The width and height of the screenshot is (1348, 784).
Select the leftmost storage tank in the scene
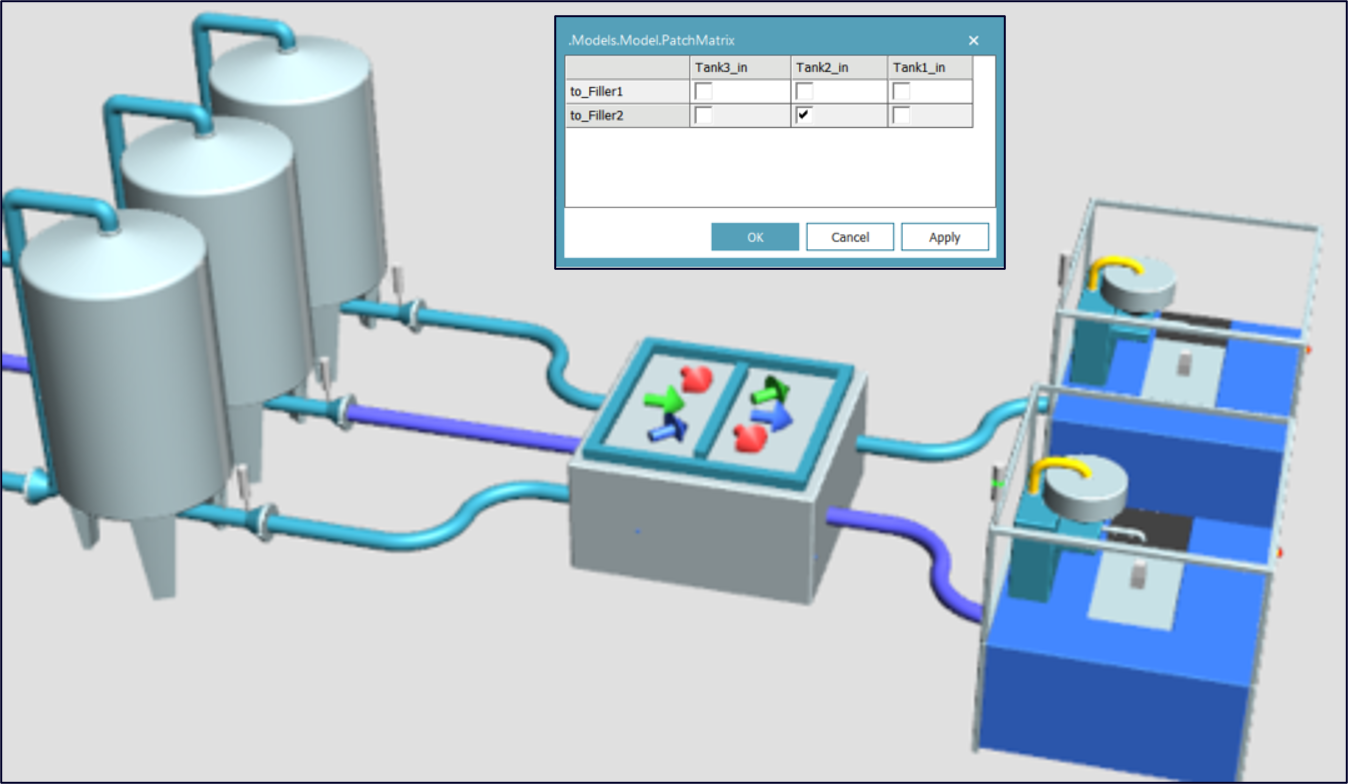tap(120, 380)
